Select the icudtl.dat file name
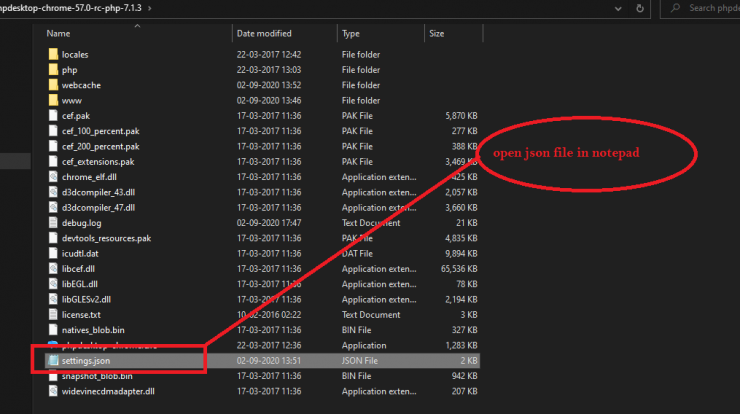 click(80, 253)
